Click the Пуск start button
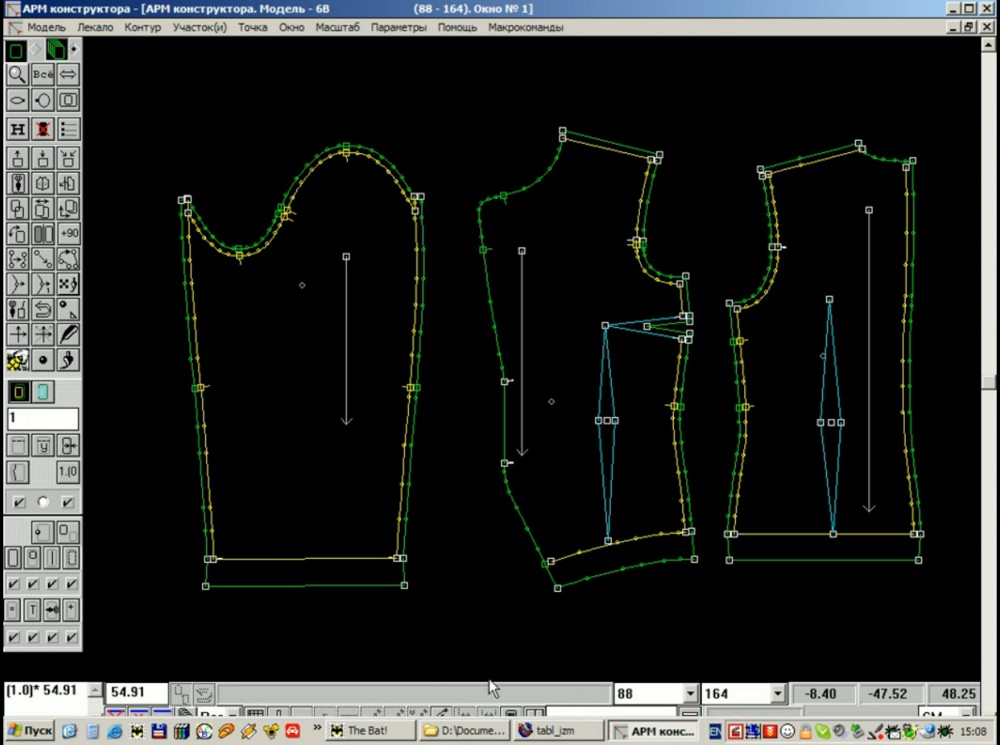Viewport: 1000px width, 745px height. [x=30, y=731]
